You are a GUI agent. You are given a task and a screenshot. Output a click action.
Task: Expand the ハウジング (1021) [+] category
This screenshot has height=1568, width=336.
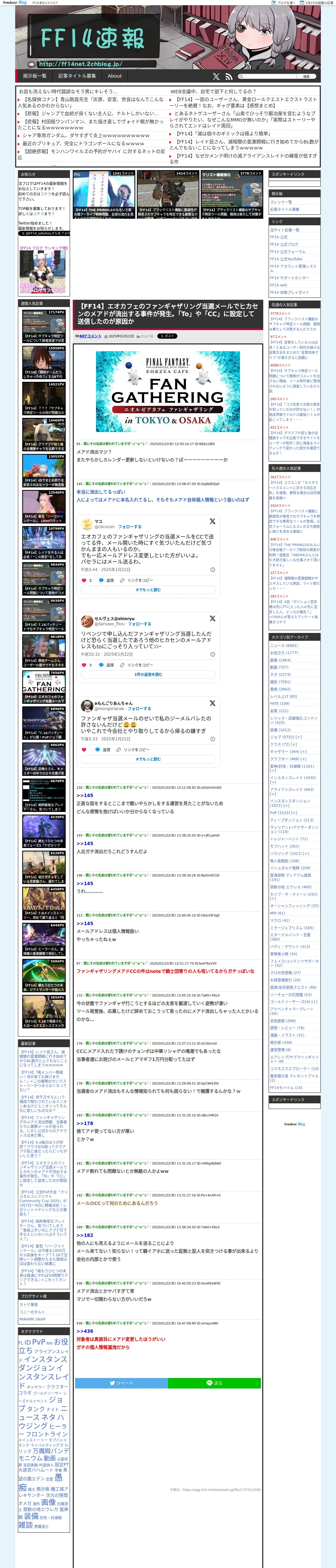click(x=290, y=854)
